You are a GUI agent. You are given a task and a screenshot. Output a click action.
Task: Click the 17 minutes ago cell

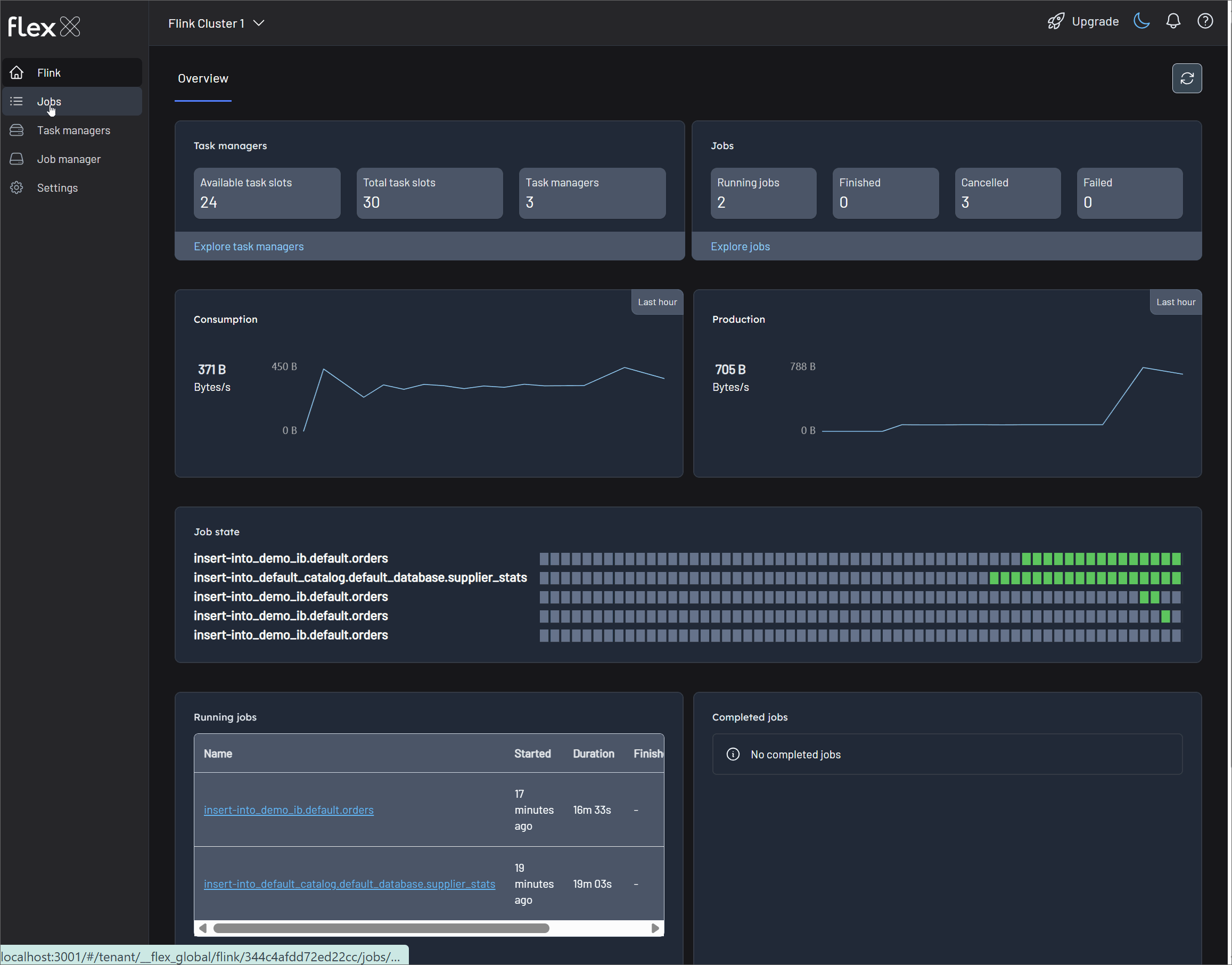click(534, 809)
